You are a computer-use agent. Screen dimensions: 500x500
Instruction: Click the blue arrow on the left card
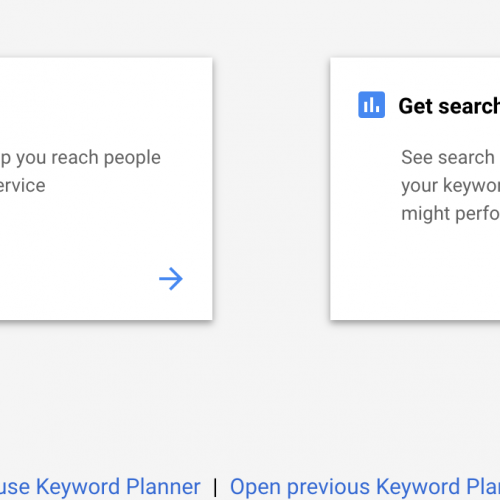(171, 279)
